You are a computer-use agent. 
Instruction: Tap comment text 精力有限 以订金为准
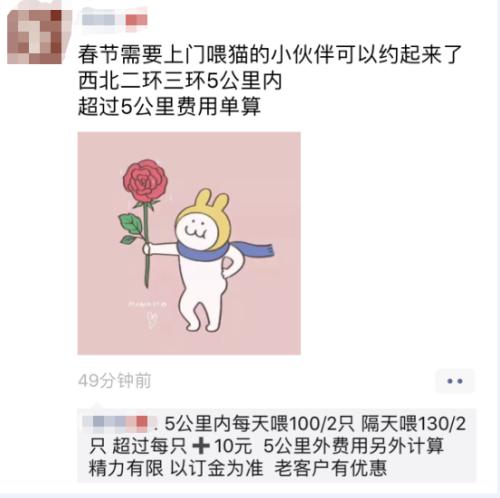[176, 468]
